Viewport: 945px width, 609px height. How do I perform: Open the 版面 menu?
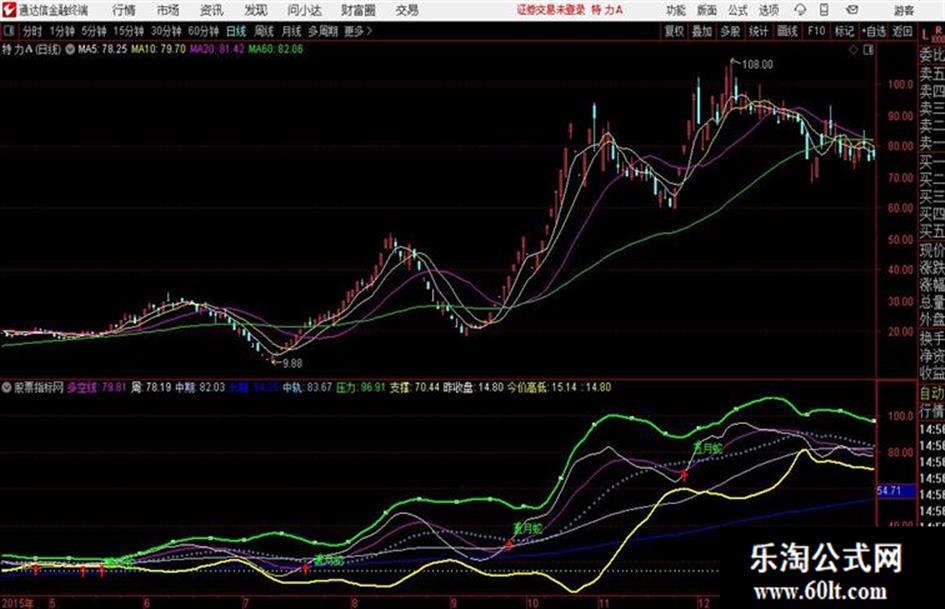pyautogui.click(x=706, y=10)
